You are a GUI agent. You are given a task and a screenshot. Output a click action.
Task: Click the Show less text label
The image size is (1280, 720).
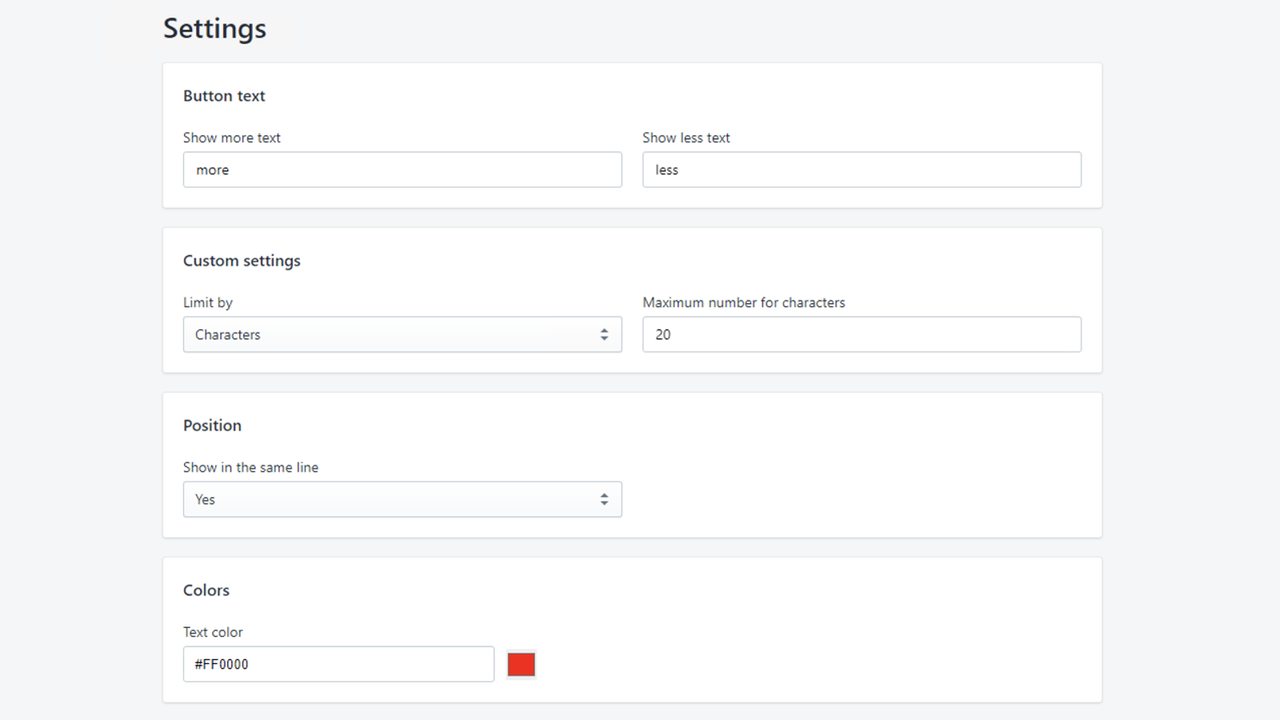coord(686,138)
